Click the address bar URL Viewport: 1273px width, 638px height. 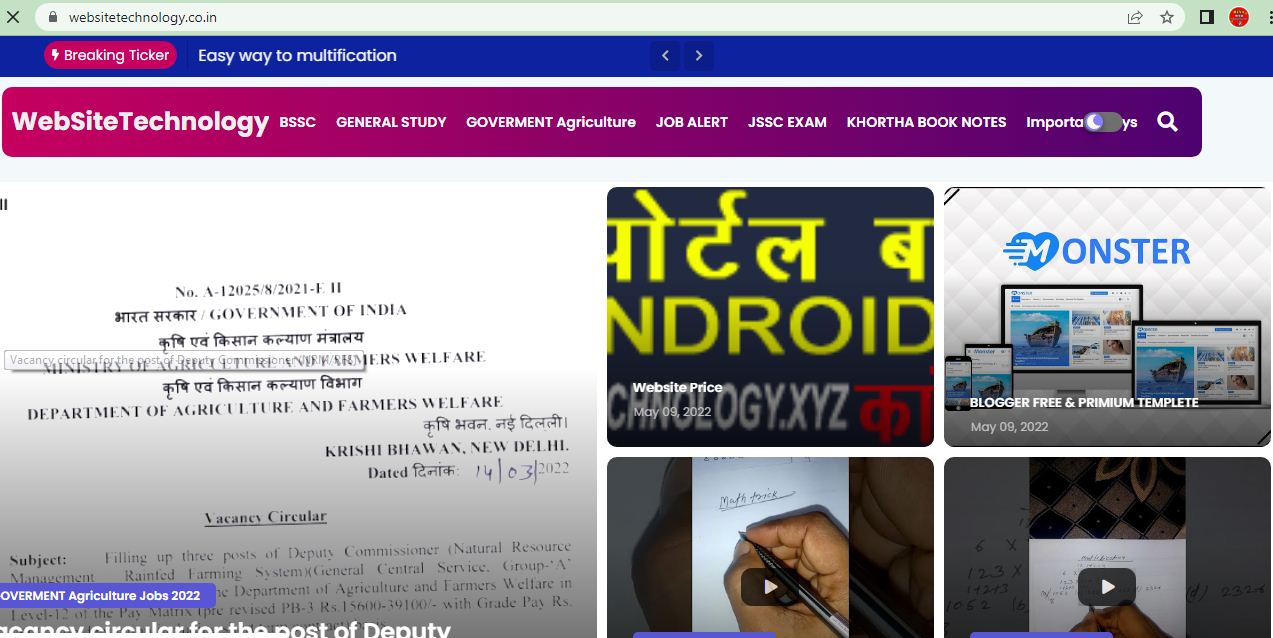pyautogui.click(x=143, y=17)
